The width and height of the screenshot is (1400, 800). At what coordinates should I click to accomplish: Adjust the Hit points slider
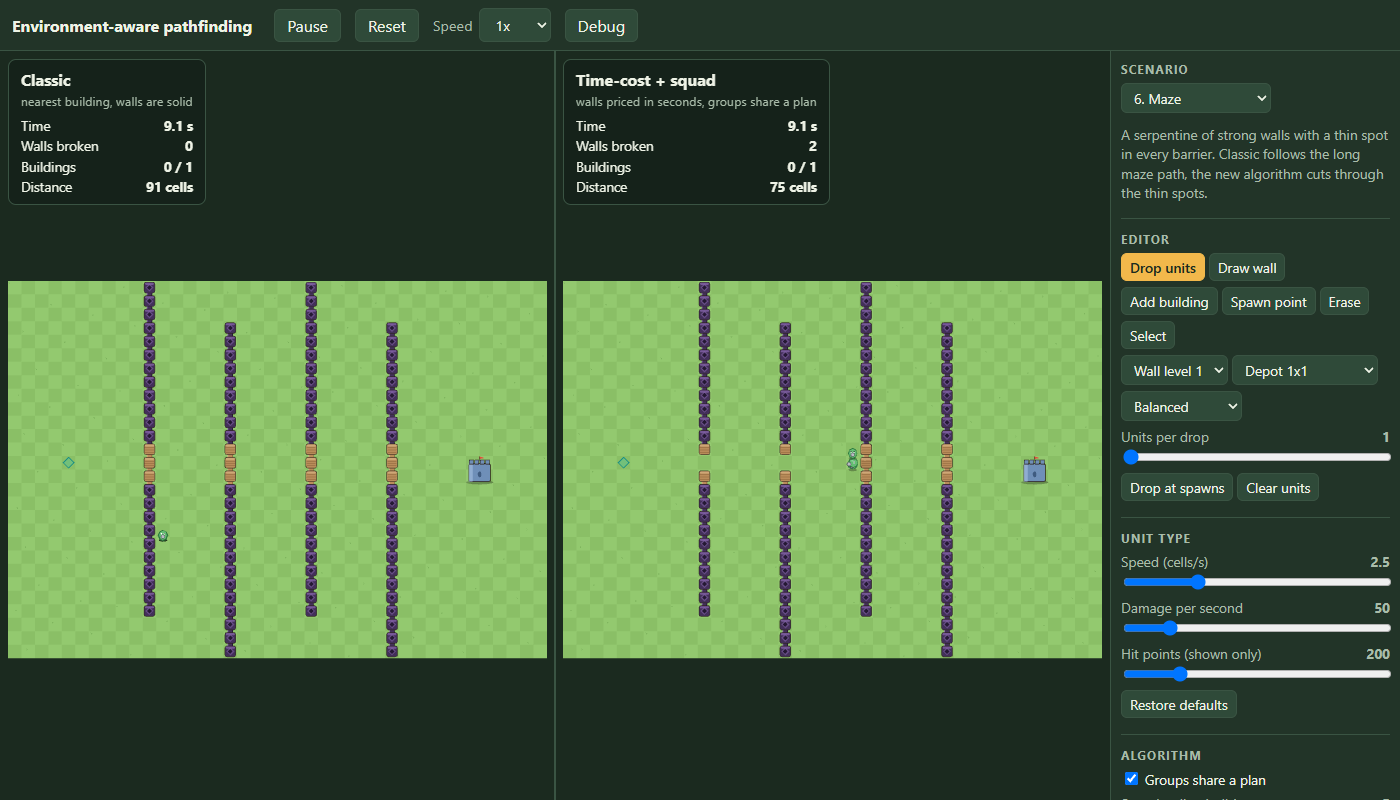click(x=1256, y=674)
